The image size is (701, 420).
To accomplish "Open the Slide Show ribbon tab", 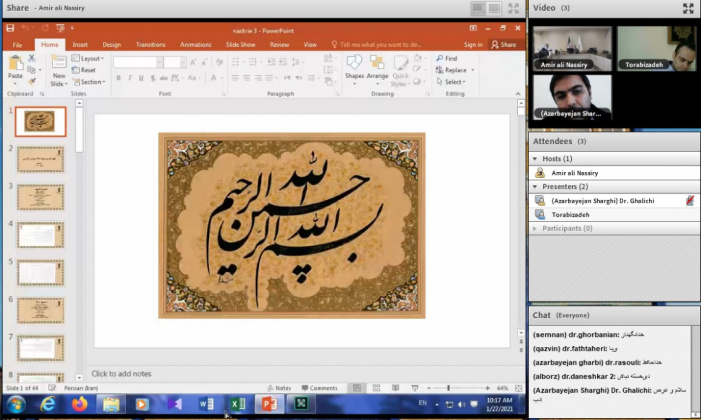I will coord(240,44).
